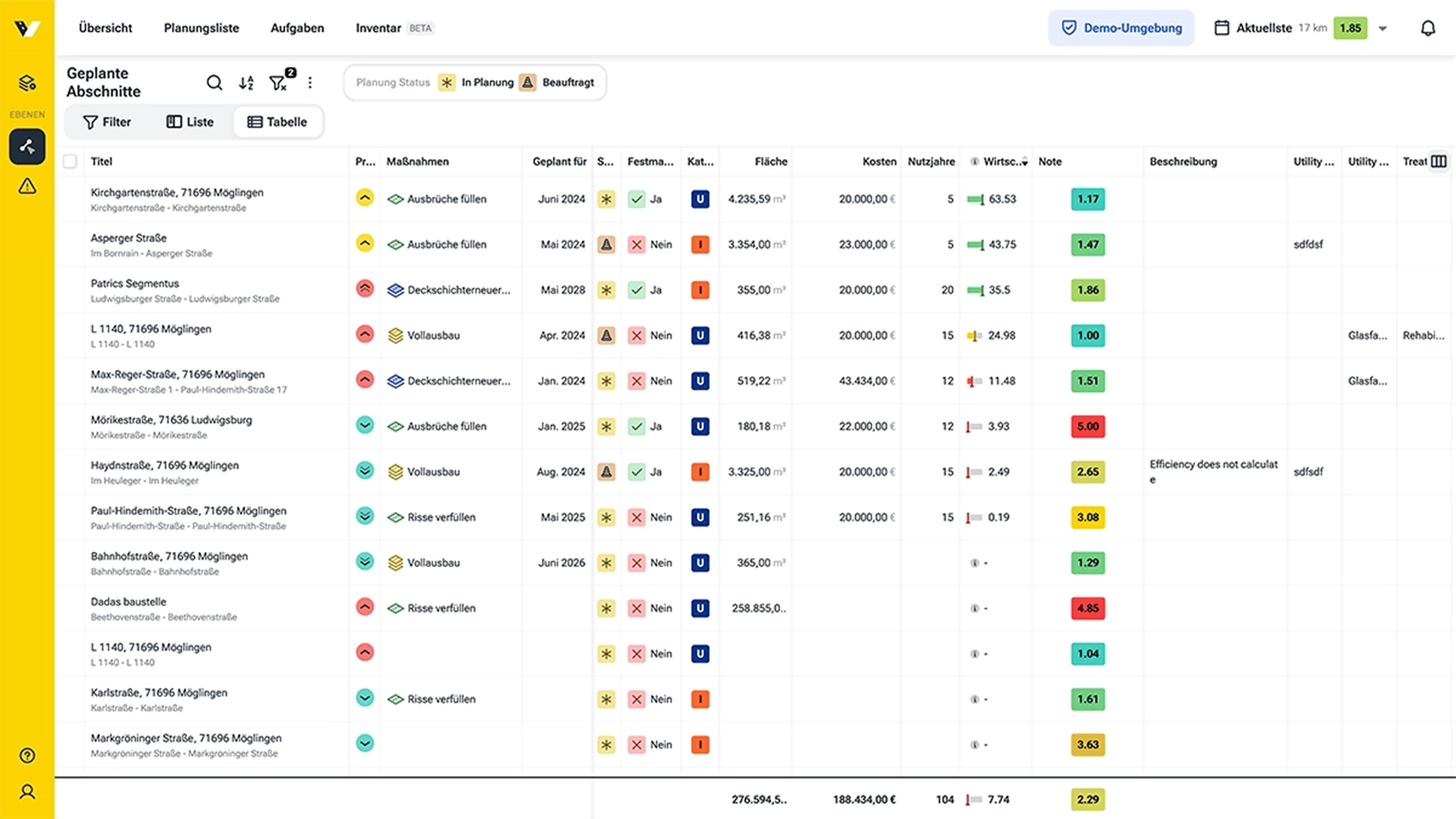Clear active filters icon with badge
This screenshot has height=819, width=1456.
point(279,82)
